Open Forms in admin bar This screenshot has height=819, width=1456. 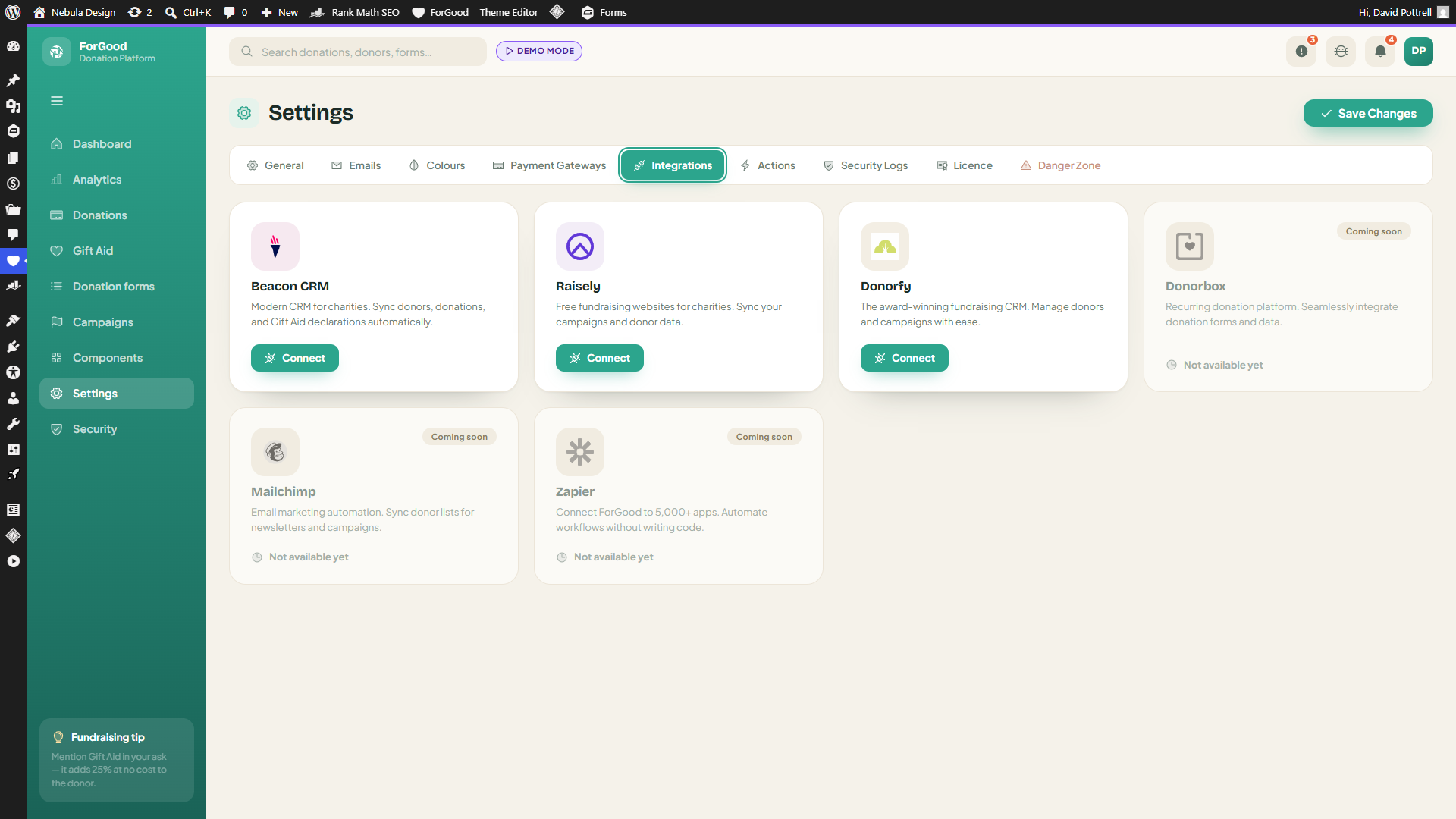tap(604, 12)
